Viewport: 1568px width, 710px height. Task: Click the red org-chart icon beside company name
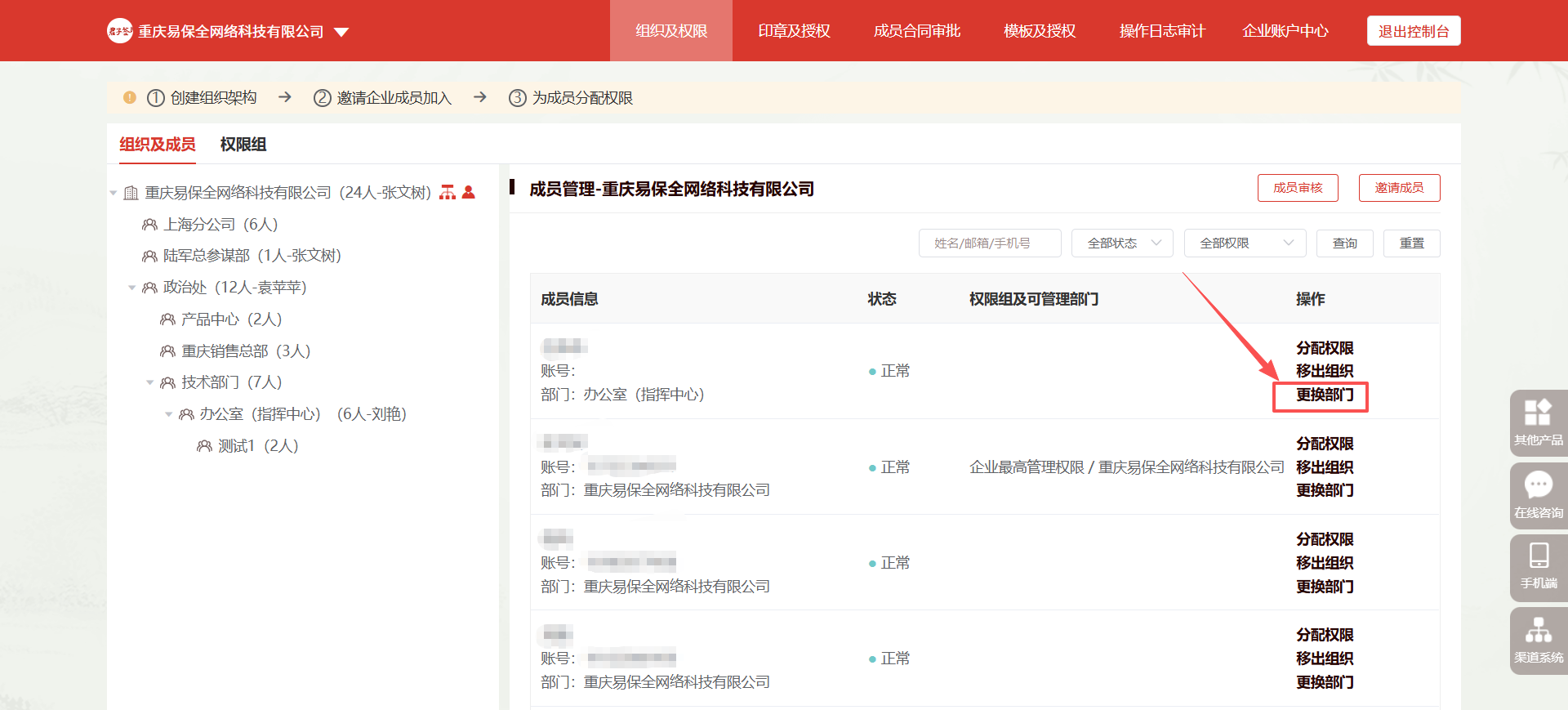[x=448, y=192]
